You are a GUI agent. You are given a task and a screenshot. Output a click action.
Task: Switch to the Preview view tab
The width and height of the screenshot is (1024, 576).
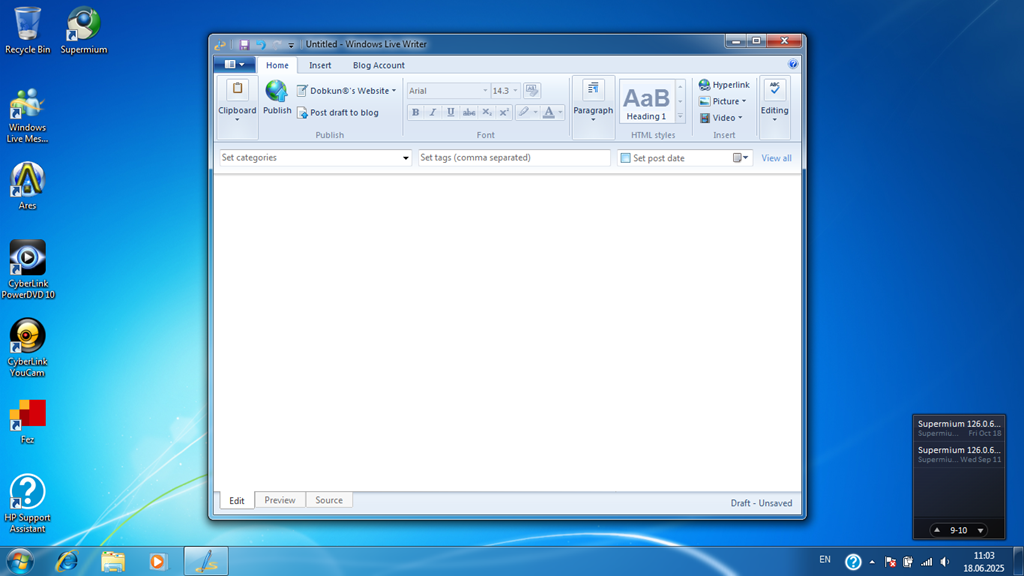[x=280, y=500]
